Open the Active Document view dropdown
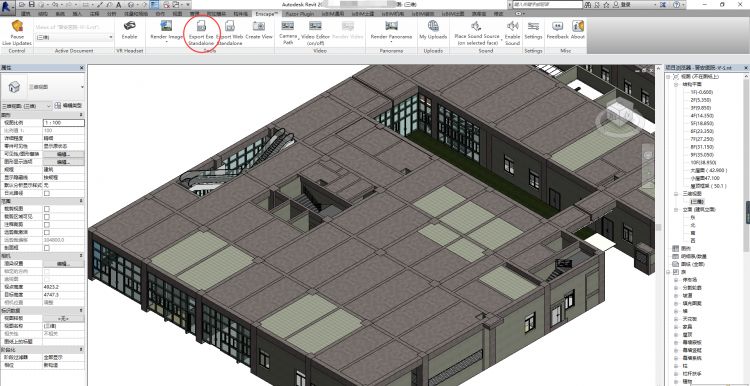Screen dimensions: 750x386 (74, 37)
